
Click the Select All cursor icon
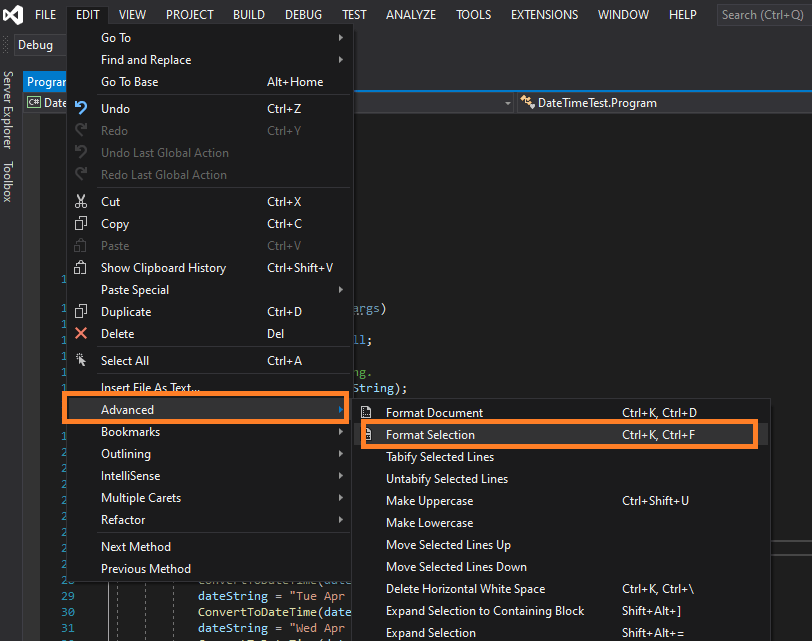coord(81,360)
